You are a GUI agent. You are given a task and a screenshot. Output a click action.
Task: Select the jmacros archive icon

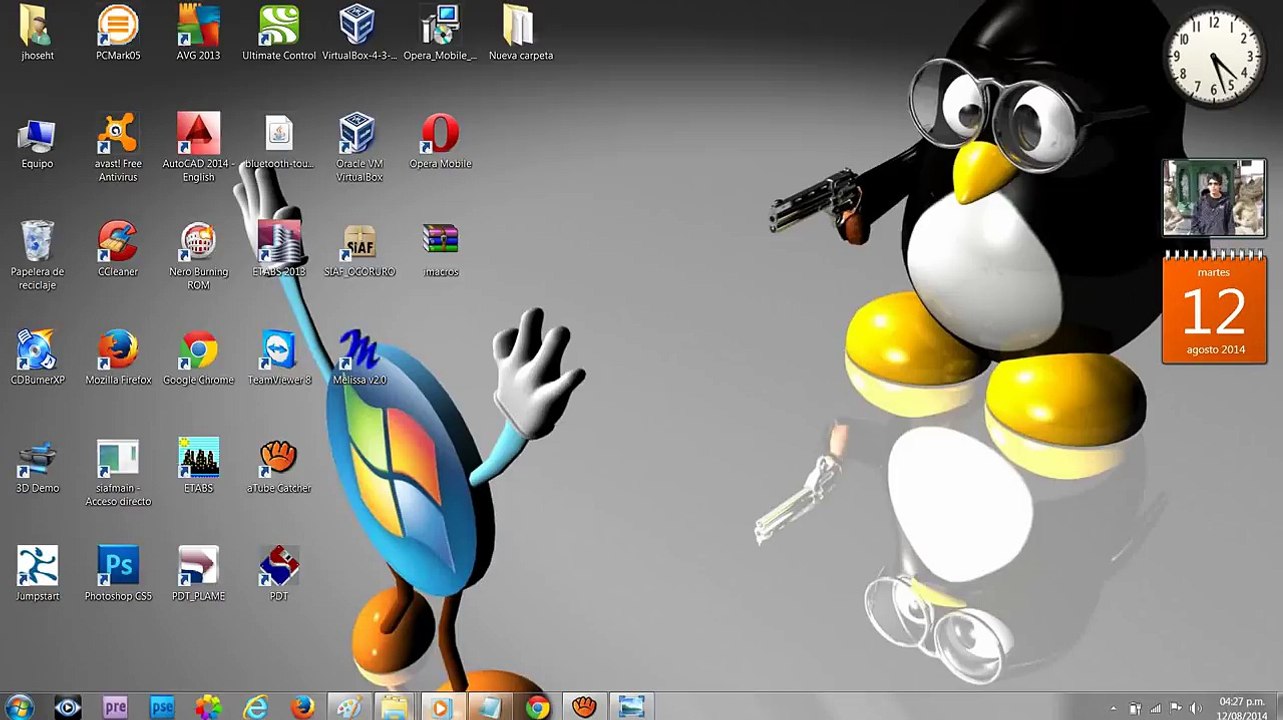tap(440, 250)
